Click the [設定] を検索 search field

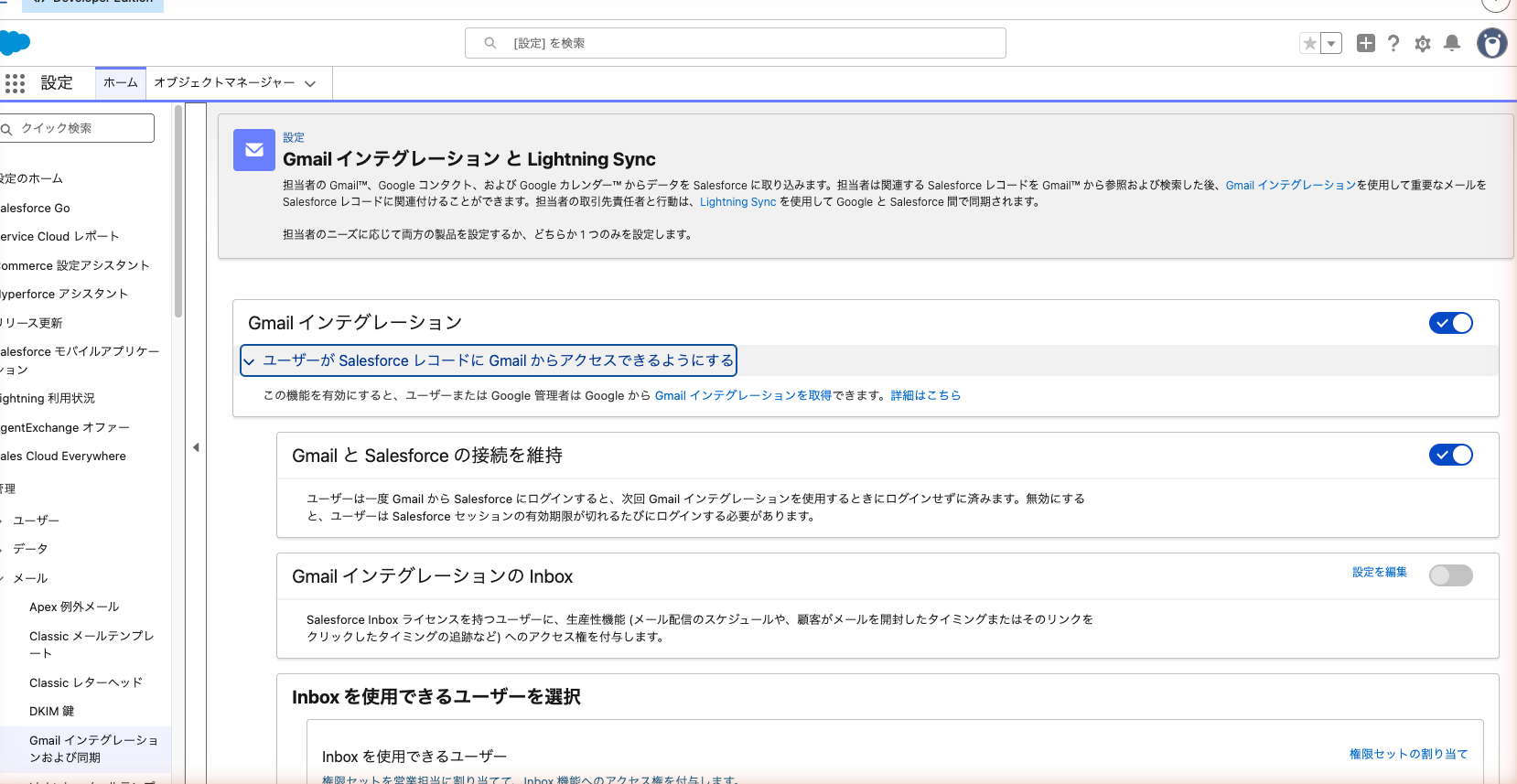pos(736,43)
